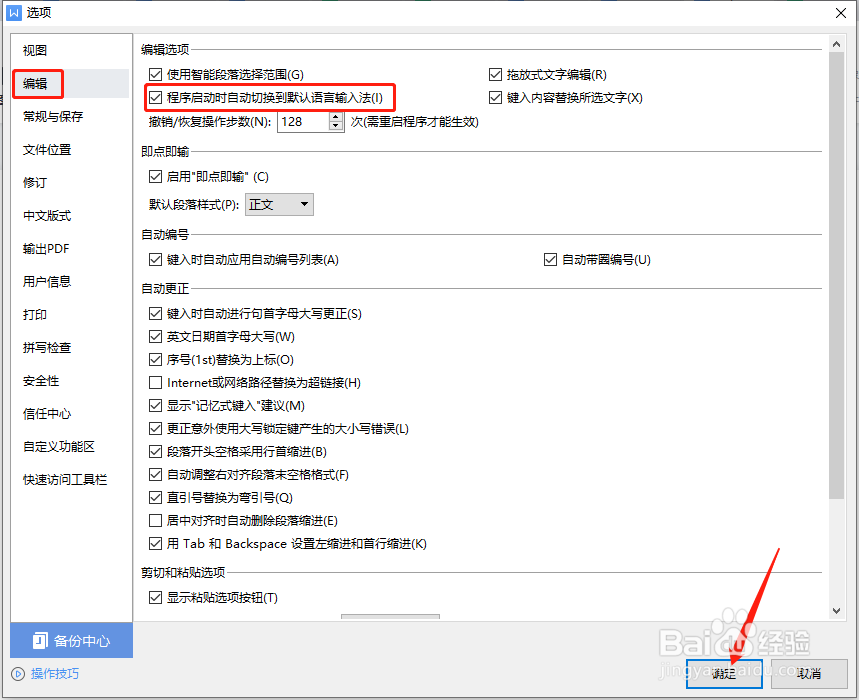859x700 pixels.
Task: Click the play icon beside 操作技巧
Action: coord(18,674)
